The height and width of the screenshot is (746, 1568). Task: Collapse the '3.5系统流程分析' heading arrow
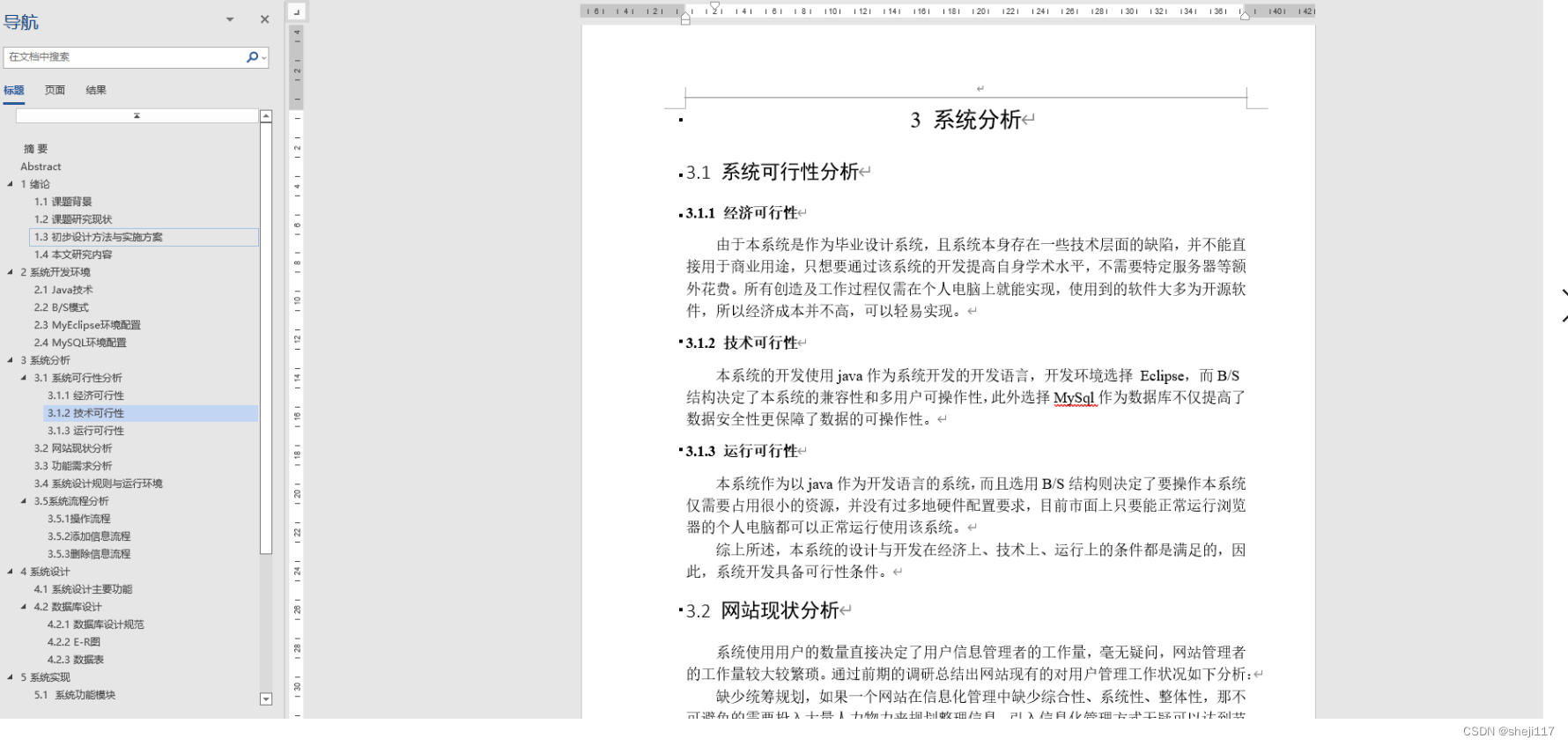24,501
